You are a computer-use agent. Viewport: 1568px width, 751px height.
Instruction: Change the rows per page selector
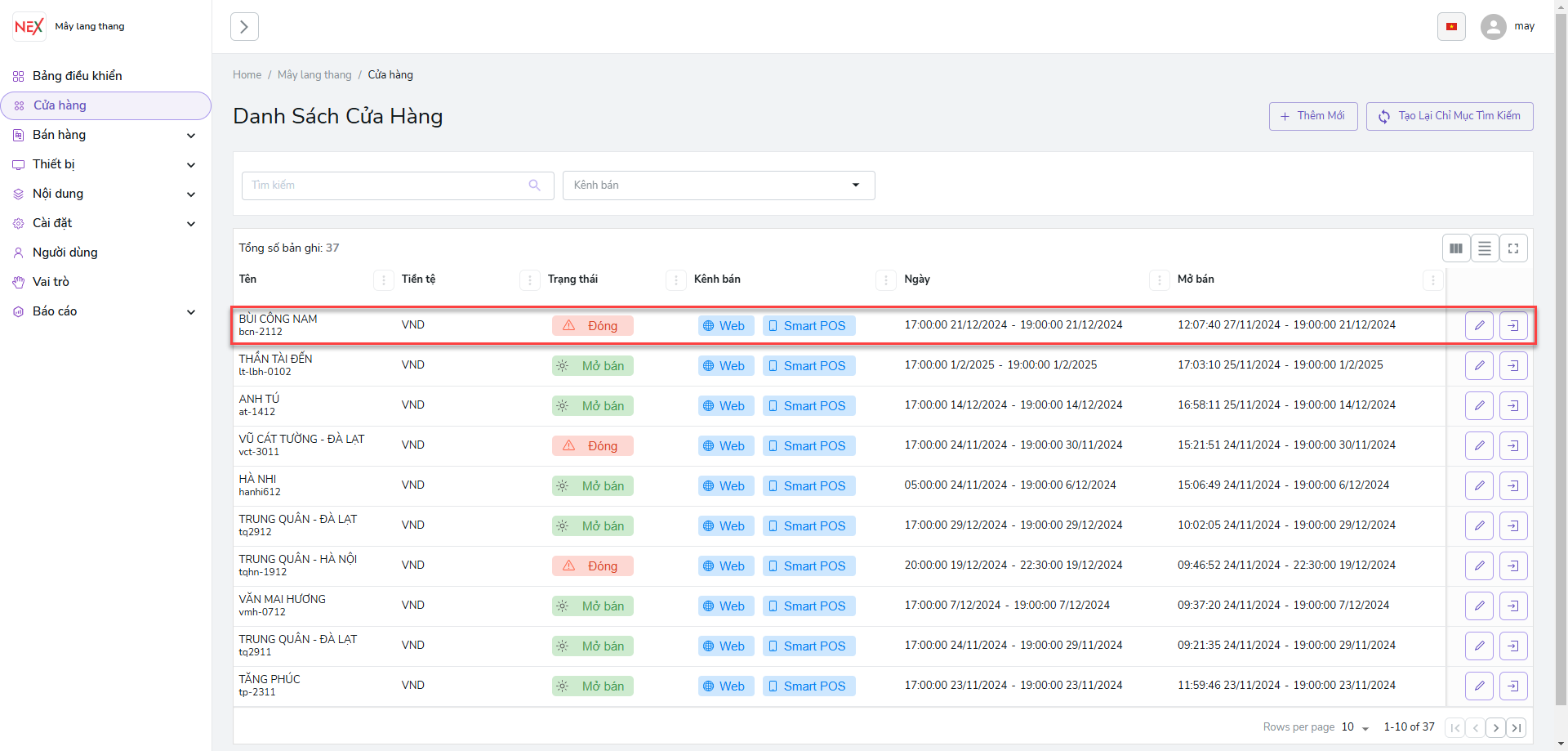coord(1355,727)
